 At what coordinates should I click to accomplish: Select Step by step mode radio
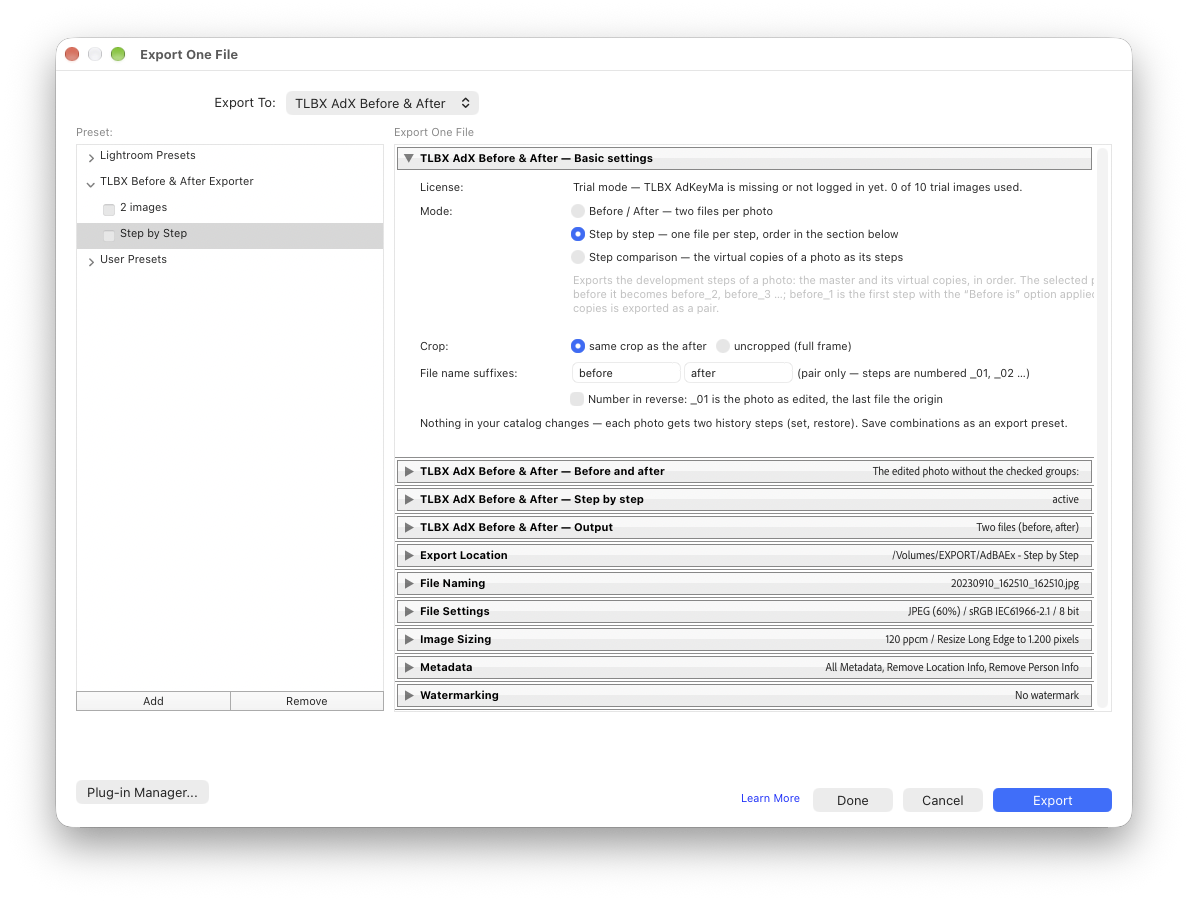point(578,234)
